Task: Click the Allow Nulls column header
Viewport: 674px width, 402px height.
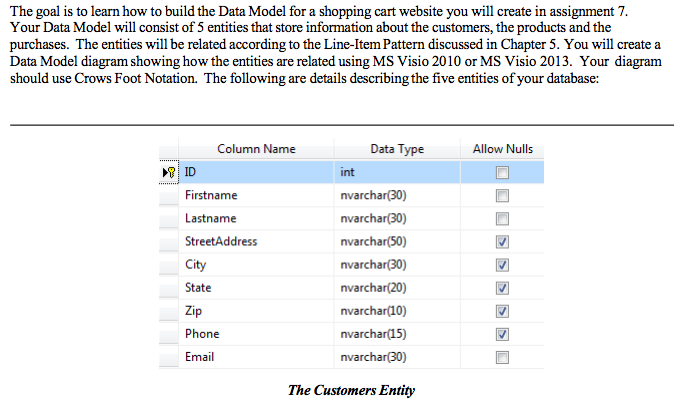Action: tap(502, 149)
